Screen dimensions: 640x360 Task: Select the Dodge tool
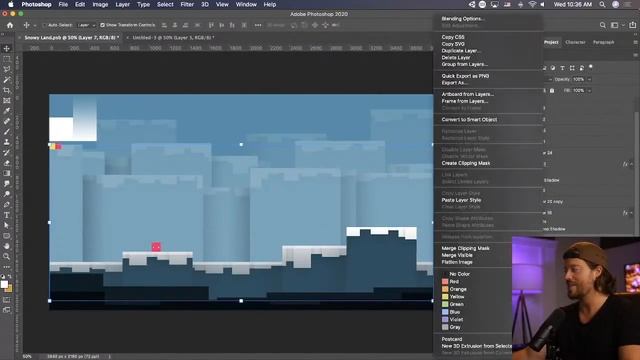point(7,194)
